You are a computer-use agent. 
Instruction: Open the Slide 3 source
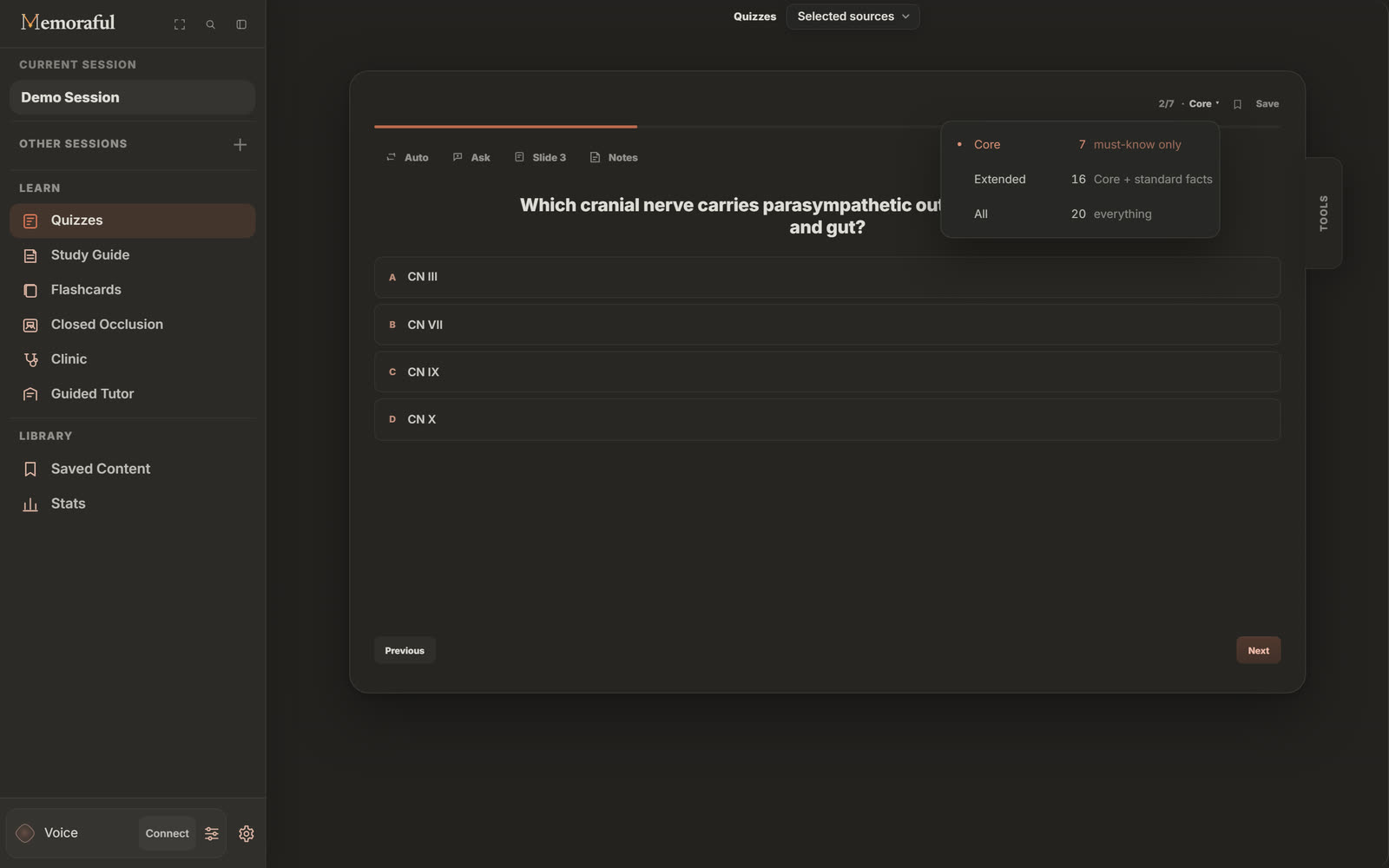click(540, 157)
